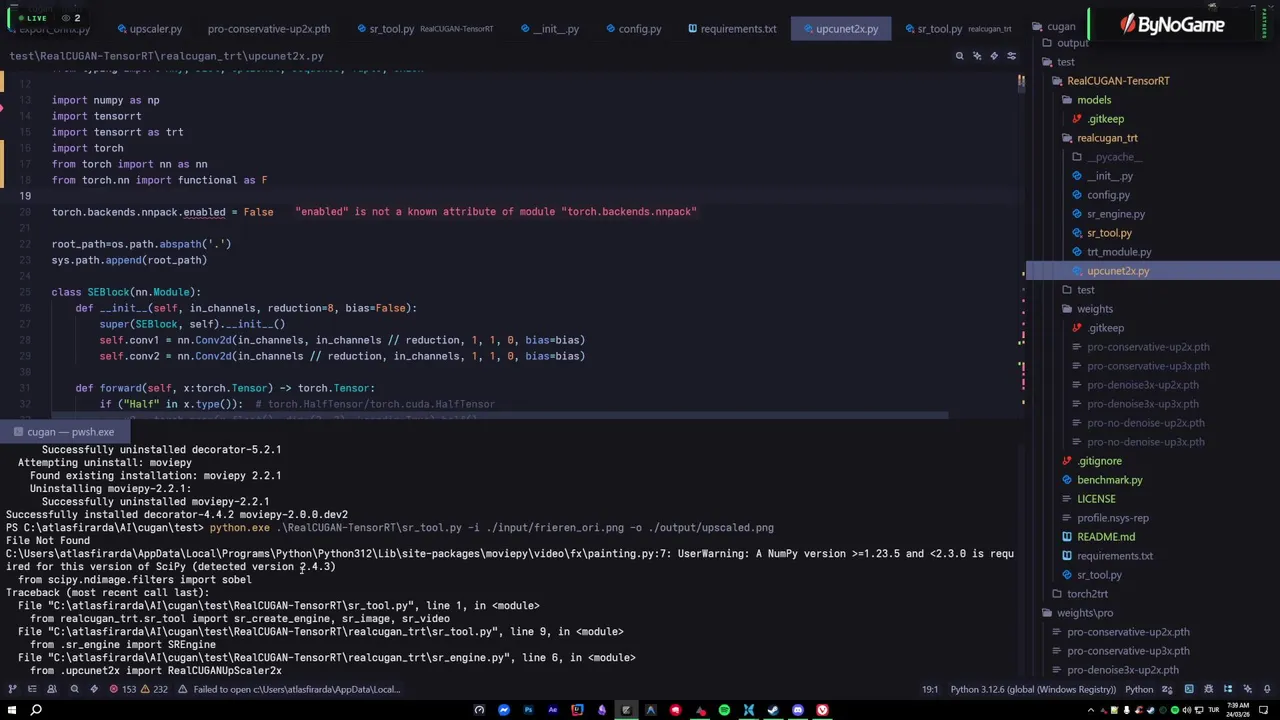Open editor controls sliders icon
Image resolution: width=1280 pixels, height=720 pixels.
click(x=1011, y=56)
